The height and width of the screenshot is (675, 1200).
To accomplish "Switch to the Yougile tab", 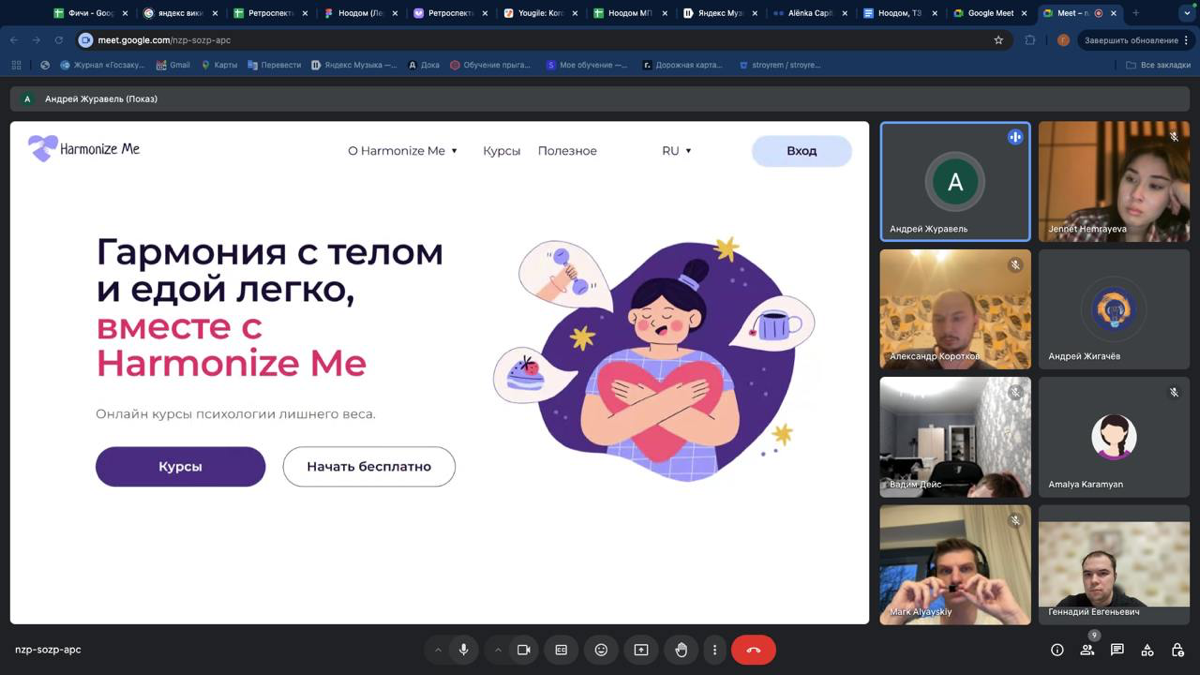I will pos(541,13).
